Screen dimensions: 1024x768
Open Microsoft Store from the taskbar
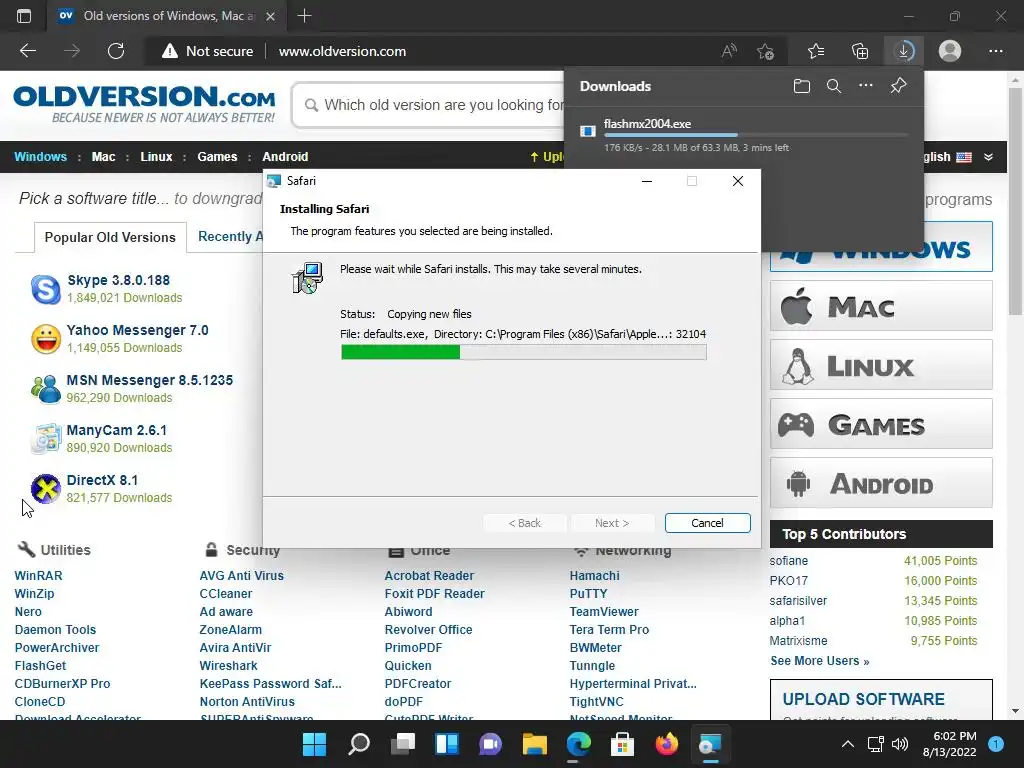622,744
